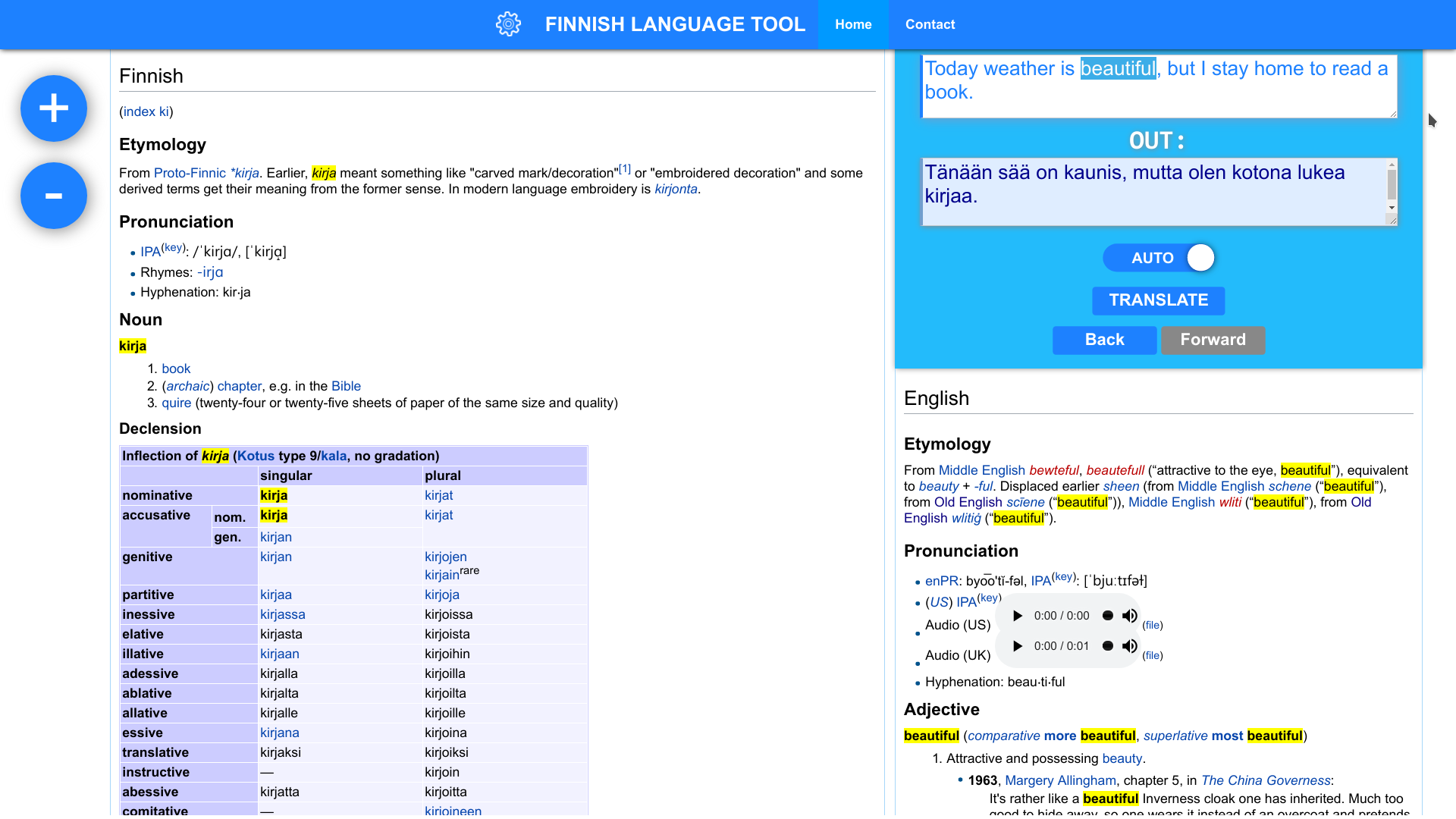This screenshot has height=819, width=1456.
Task: Open the Contact tab
Action: [x=930, y=24]
